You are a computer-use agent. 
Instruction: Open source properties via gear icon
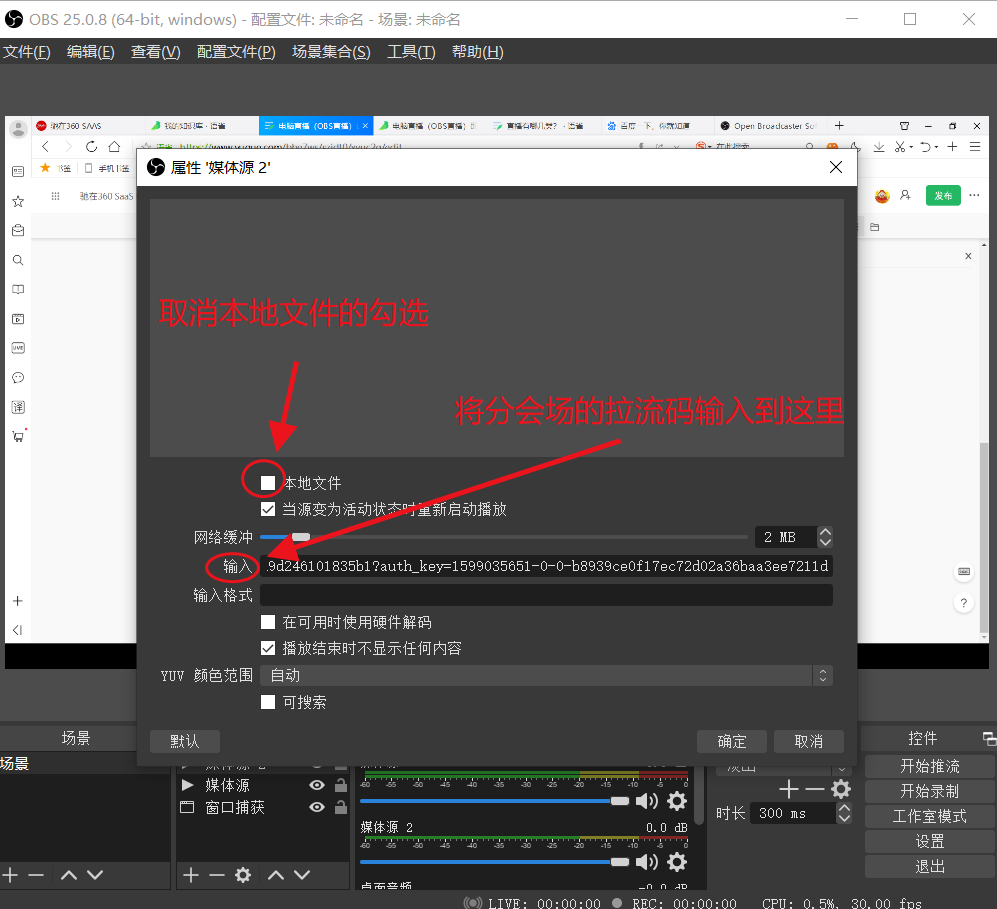242,875
